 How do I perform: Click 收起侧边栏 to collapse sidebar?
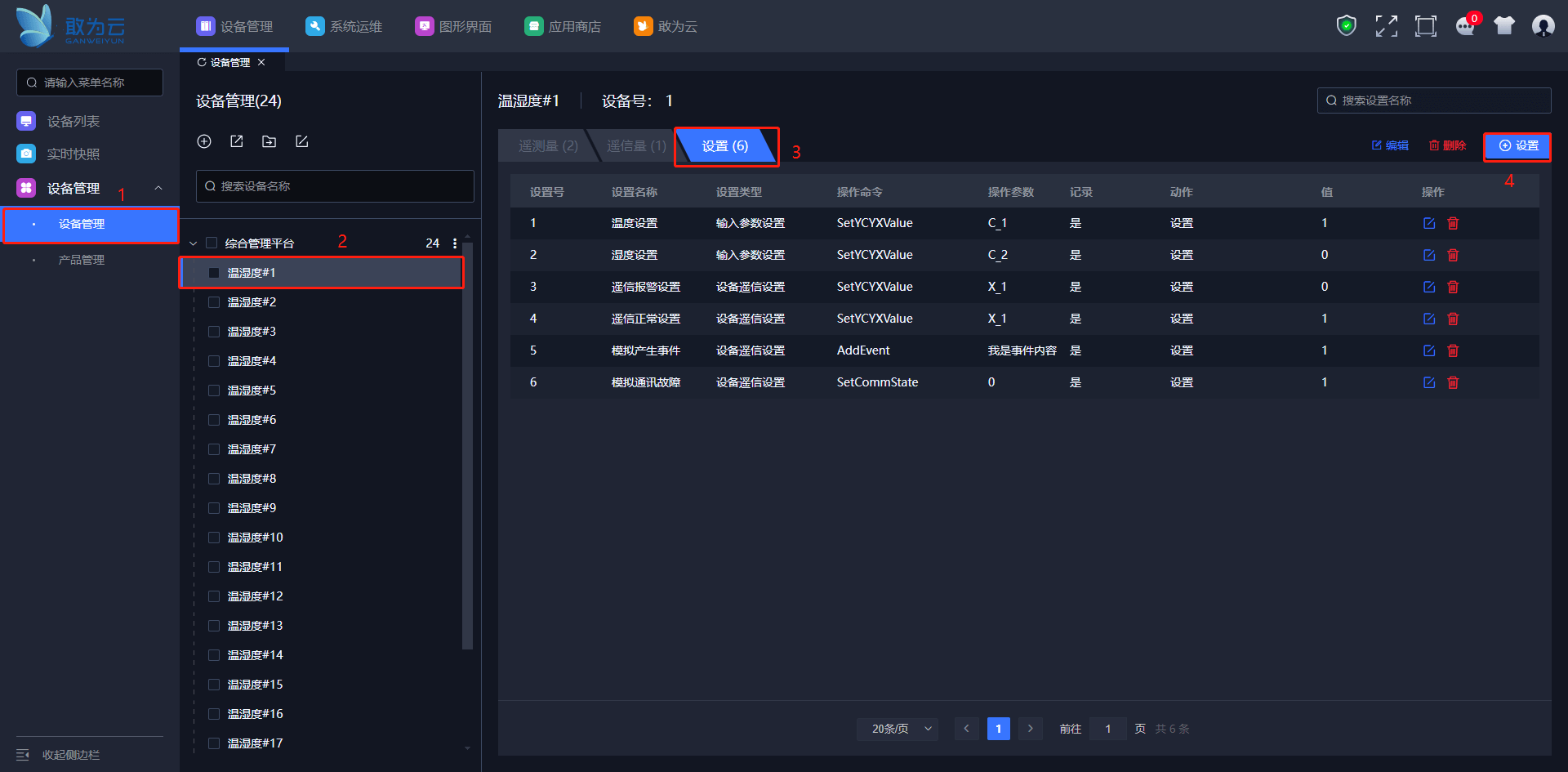59,755
